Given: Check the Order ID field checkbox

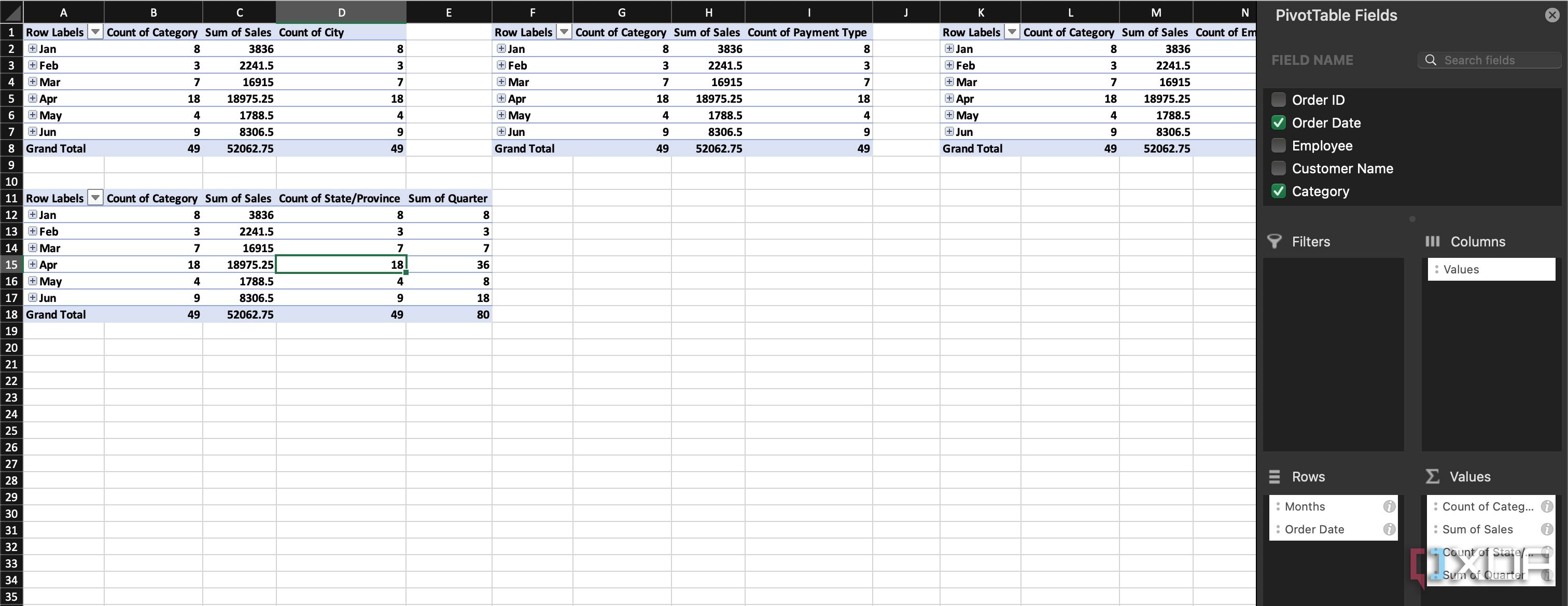Looking at the screenshot, I should (x=1278, y=99).
